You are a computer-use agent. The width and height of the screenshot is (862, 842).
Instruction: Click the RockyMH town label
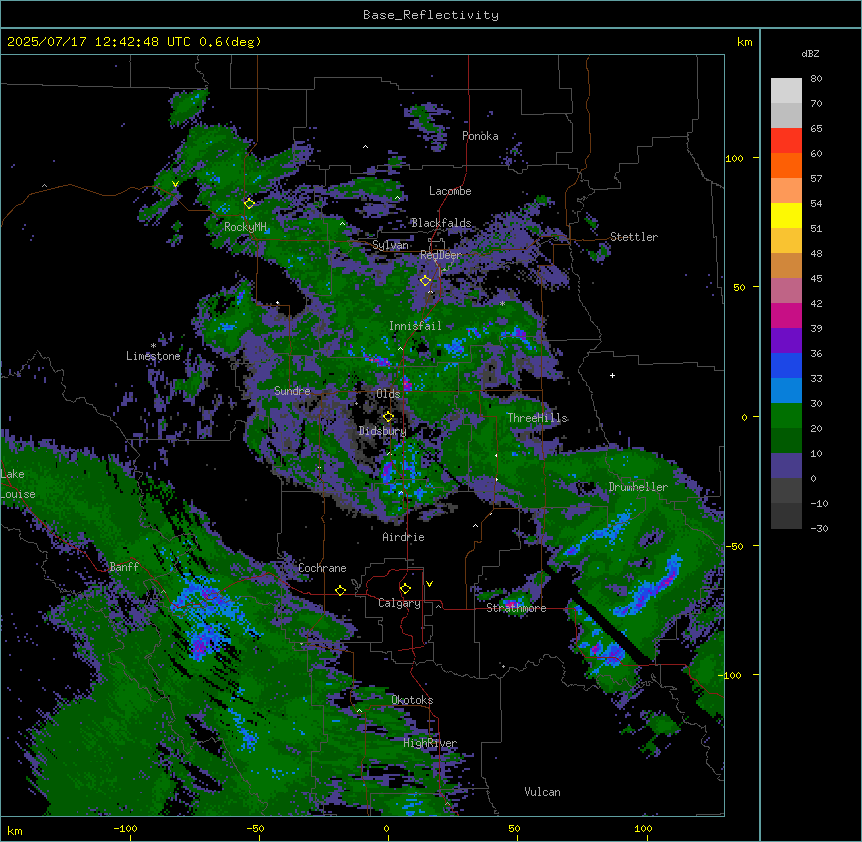point(245,227)
